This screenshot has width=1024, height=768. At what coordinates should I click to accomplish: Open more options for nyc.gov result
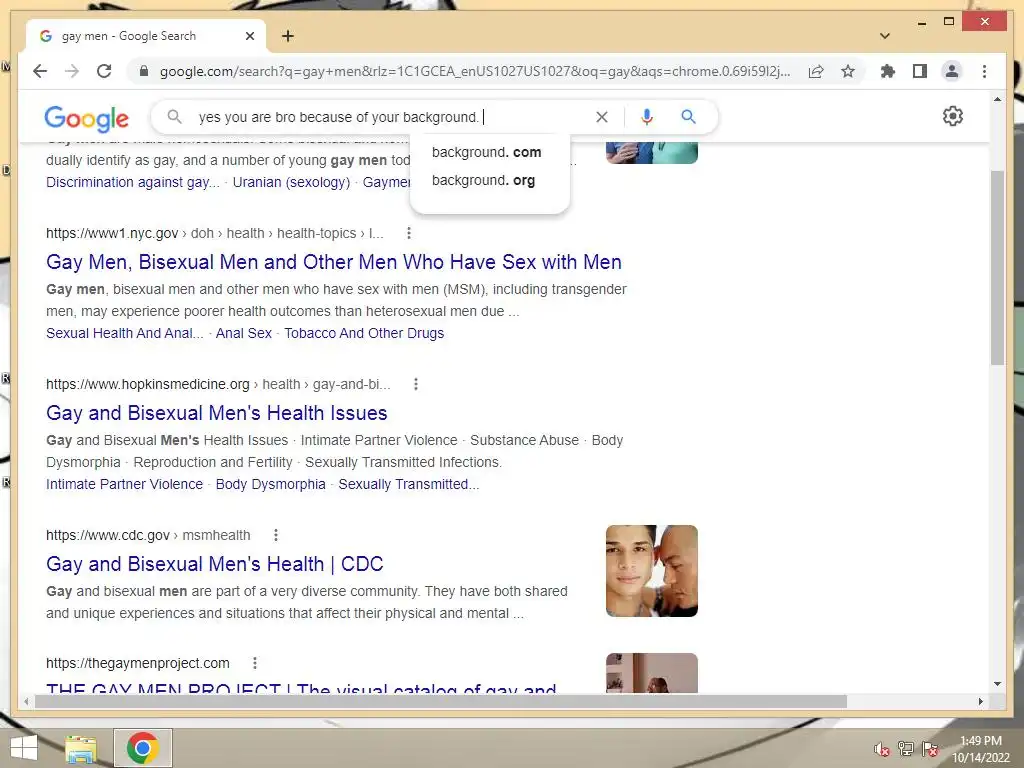click(409, 233)
